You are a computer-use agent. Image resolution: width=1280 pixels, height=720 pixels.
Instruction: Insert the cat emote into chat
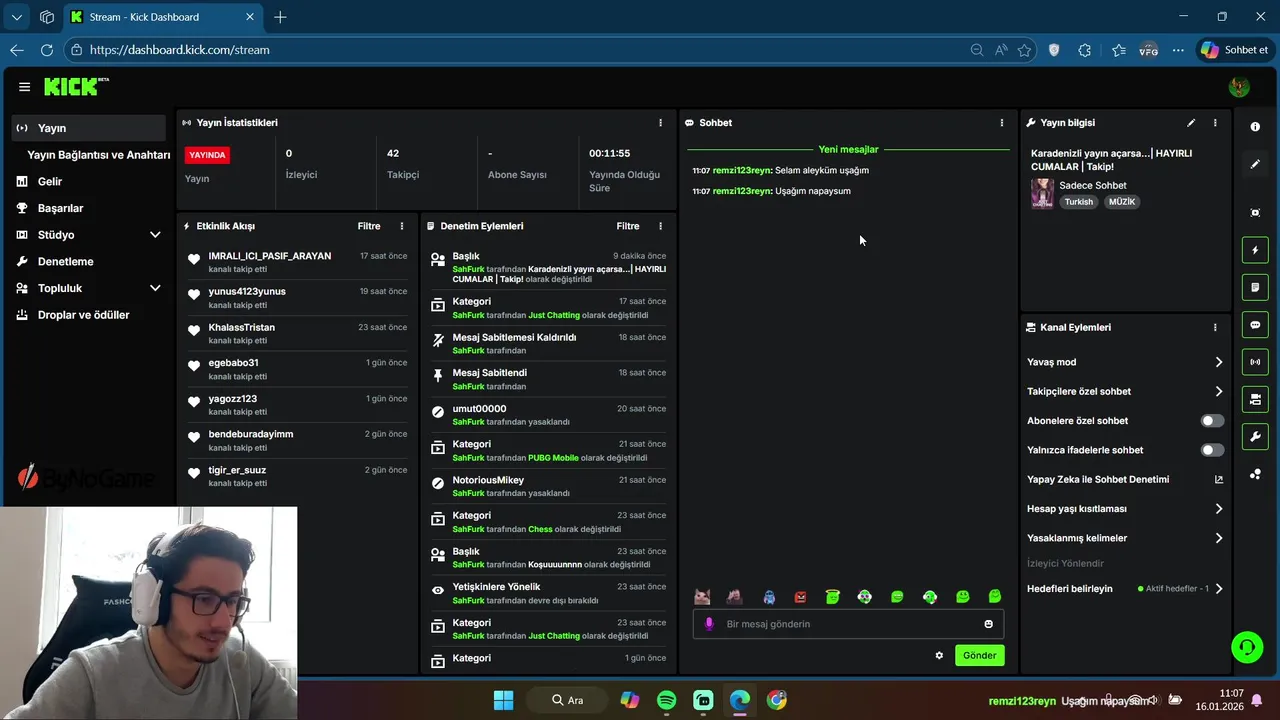702,597
